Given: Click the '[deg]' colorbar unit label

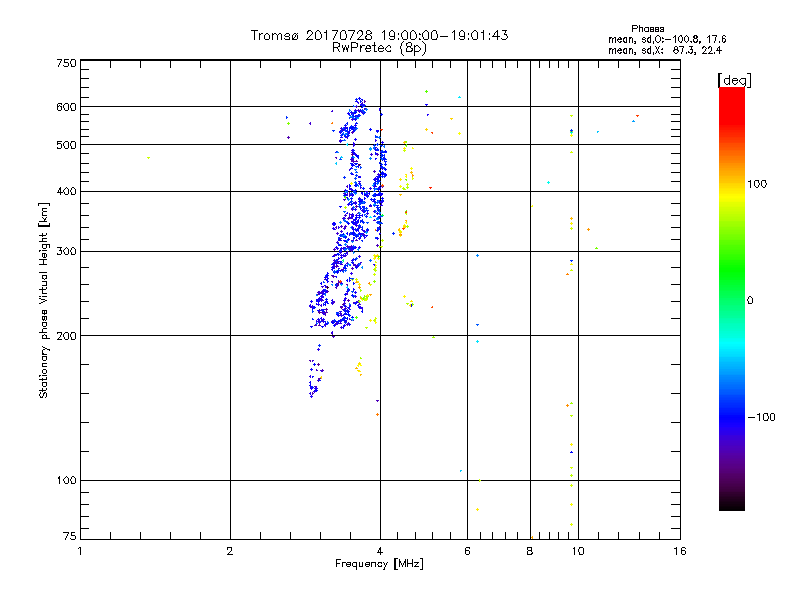Looking at the screenshot, I should pos(734,80).
